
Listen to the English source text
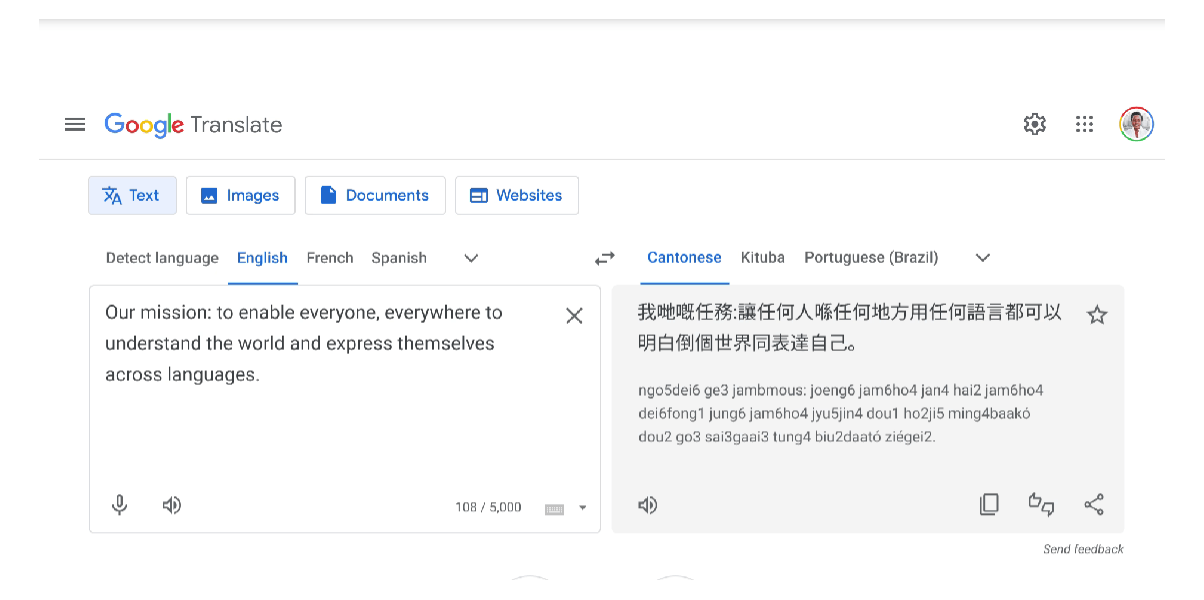click(171, 506)
